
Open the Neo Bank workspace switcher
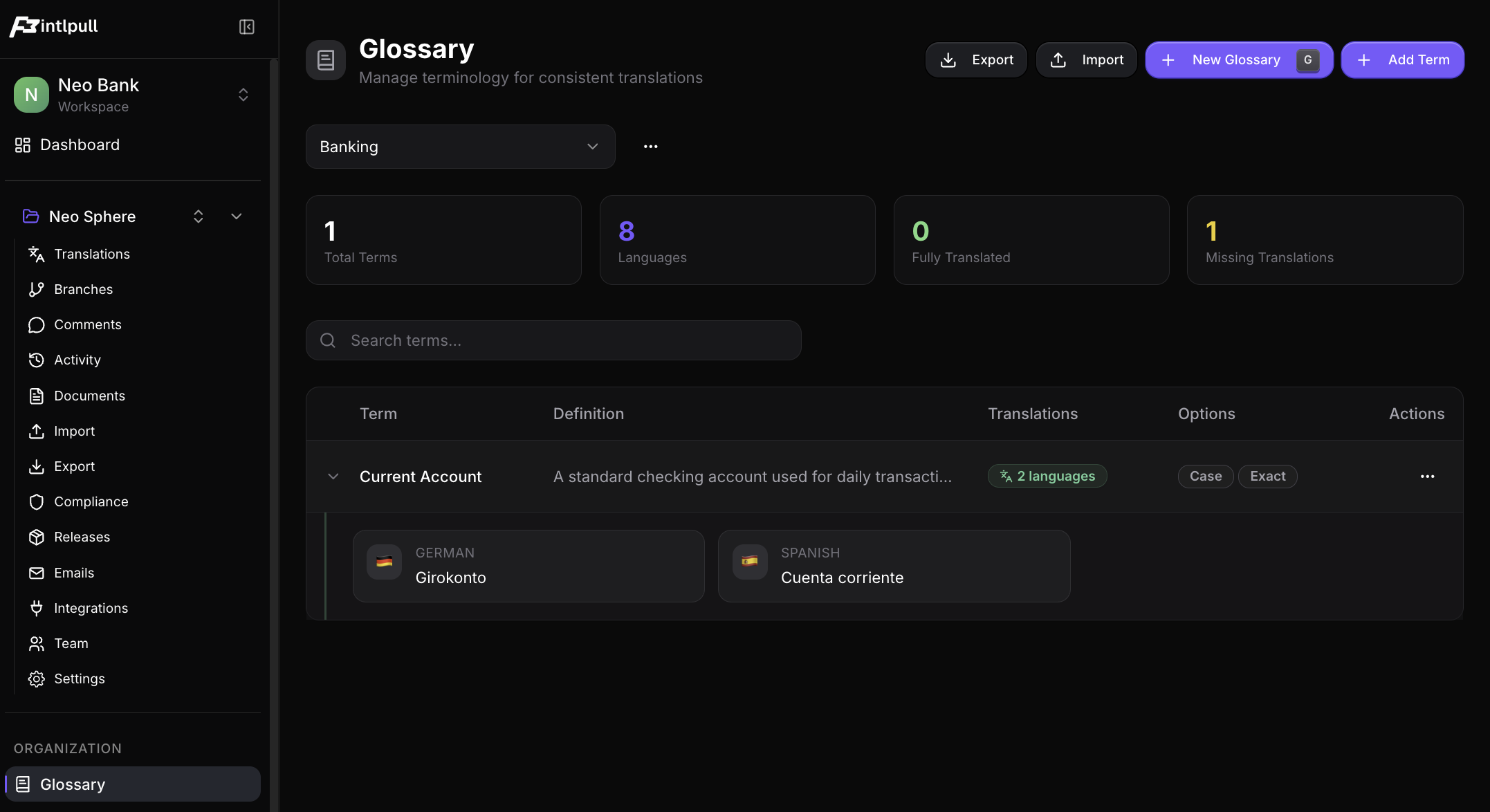[x=243, y=94]
